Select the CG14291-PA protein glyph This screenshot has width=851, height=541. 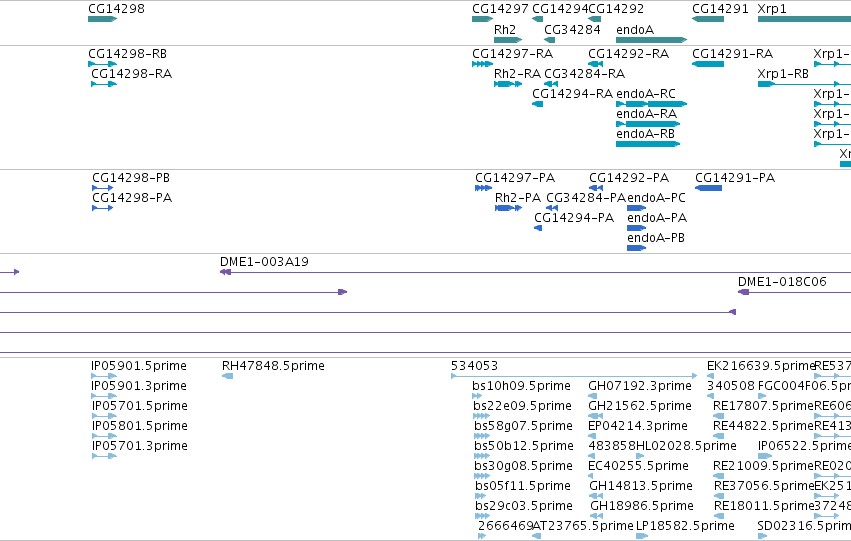pos(708,188)
